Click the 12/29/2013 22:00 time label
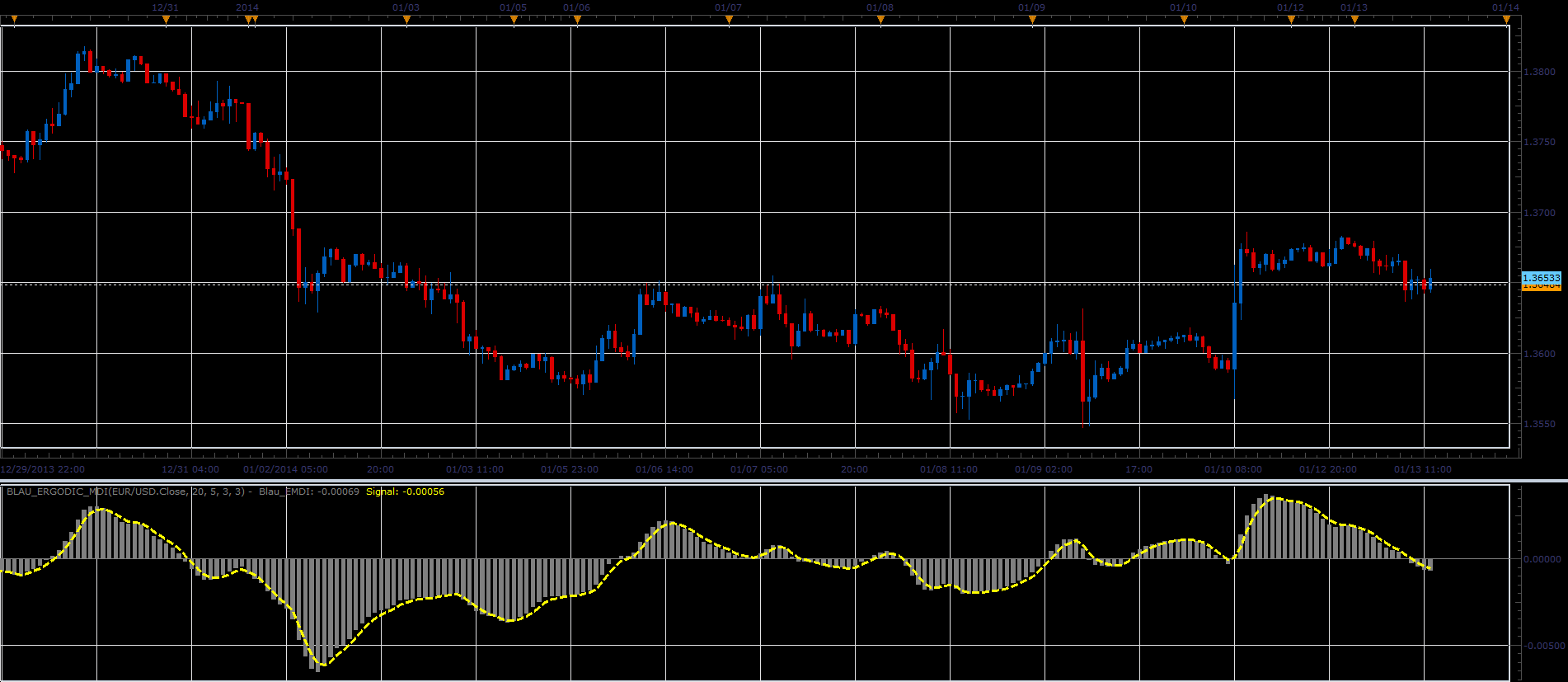1568x682 pixels. pyautogui.click(x=43, y=469)
